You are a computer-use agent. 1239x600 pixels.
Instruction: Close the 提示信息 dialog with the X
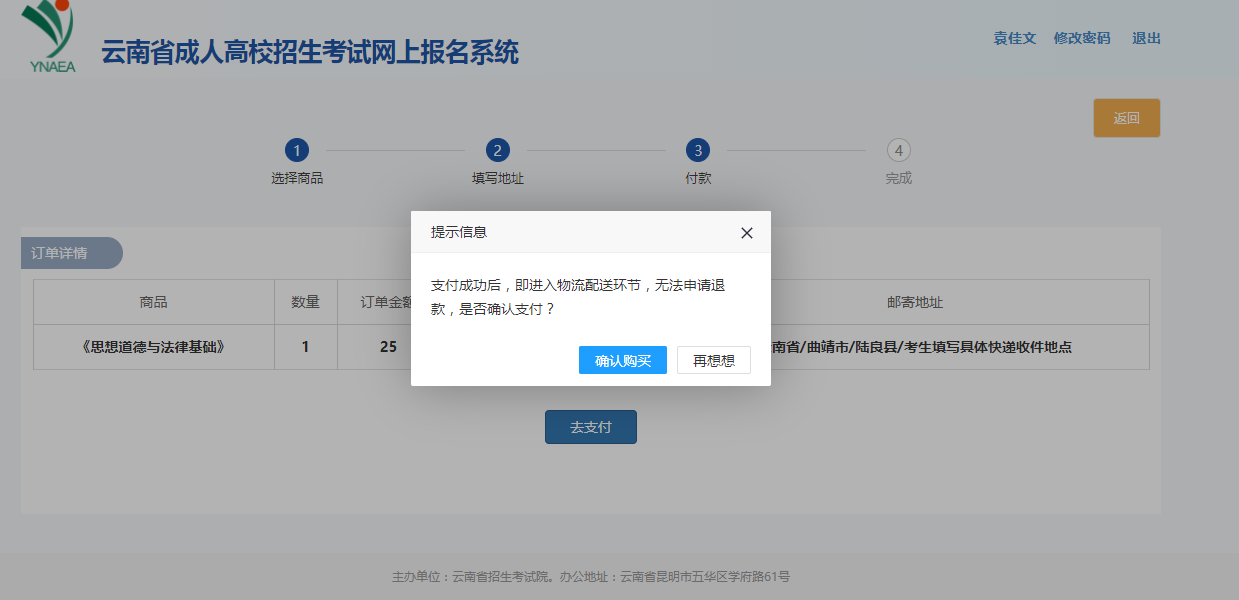[x=746, y=232]
